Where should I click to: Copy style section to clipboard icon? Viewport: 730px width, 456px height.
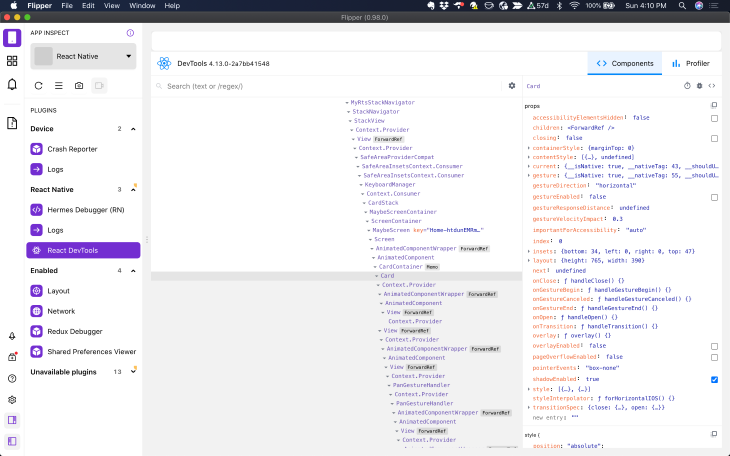tap(714, 434)
